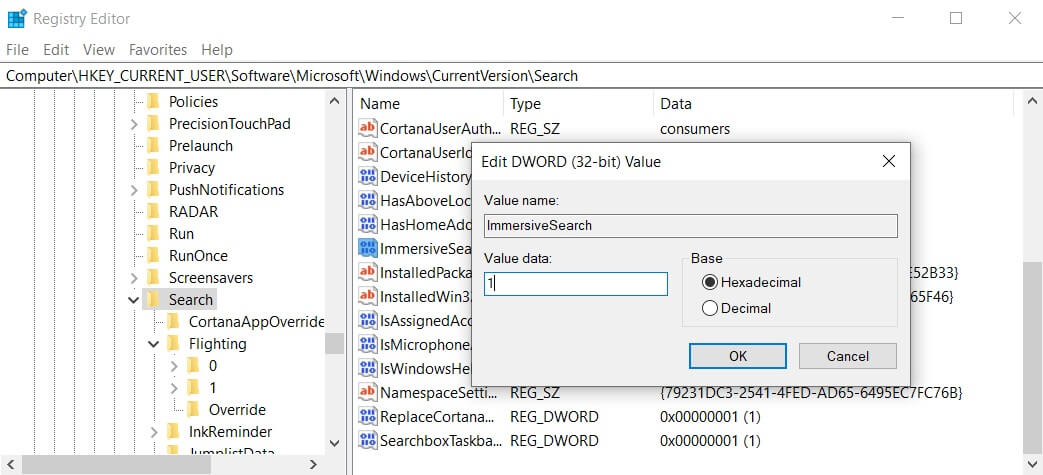The height and width of the screenshot is (475, 1043).
Task: Select the Run key in the tree
Action: click(x=182, y=234)
